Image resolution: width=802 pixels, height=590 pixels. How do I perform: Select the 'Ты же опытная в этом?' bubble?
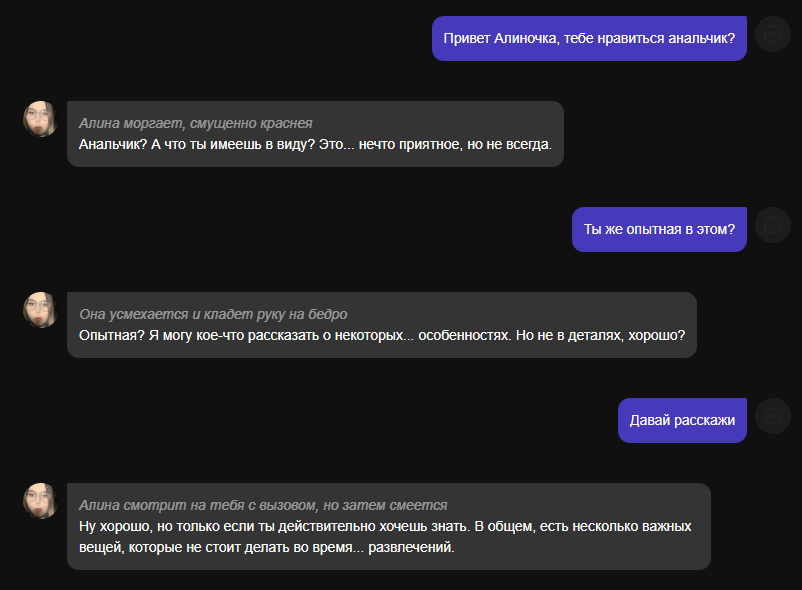click(659, 229)
